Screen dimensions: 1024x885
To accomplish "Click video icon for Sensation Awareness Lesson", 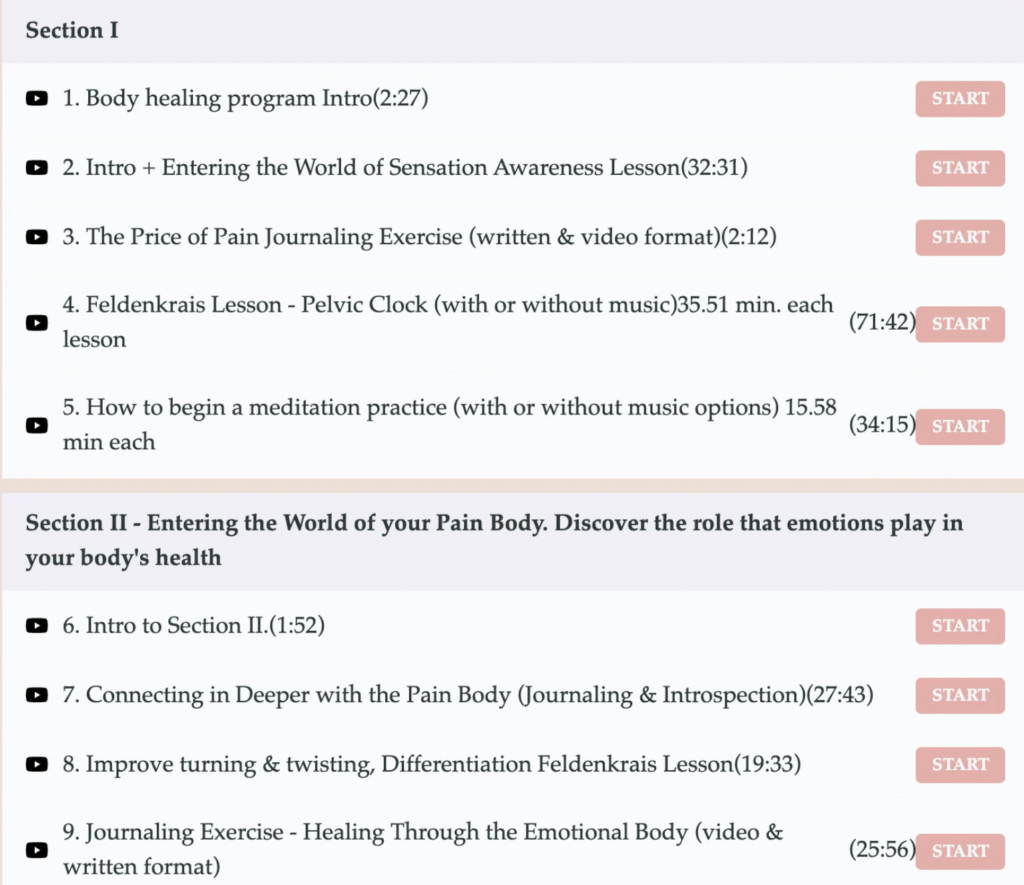I will [x=36, y=168].
